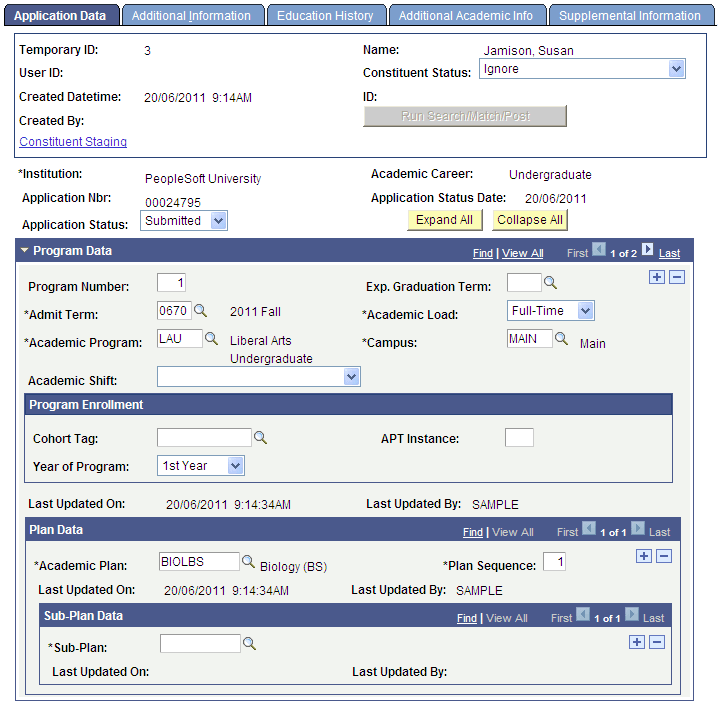Add a Program Data row with plus icon
This screenshot has width=718, height=704.
coord(657,277)
